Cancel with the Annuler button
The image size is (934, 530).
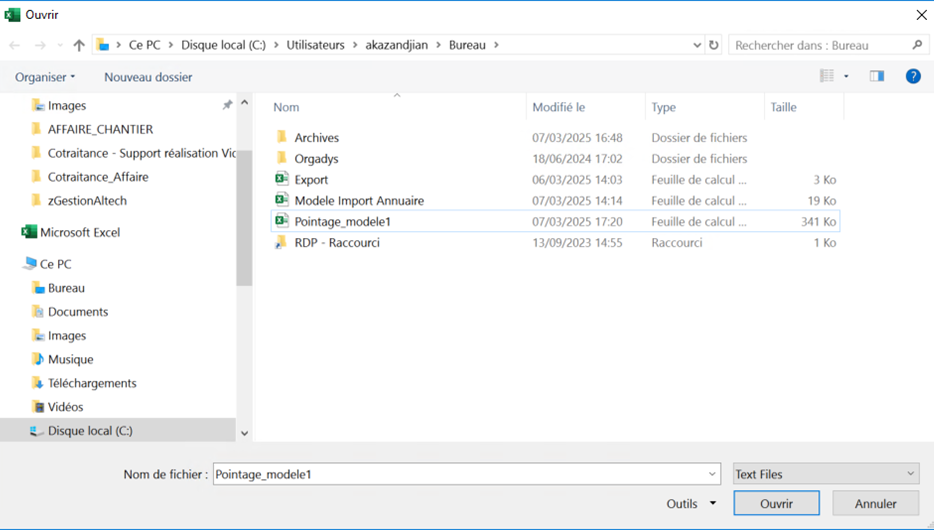pos(876,503)
